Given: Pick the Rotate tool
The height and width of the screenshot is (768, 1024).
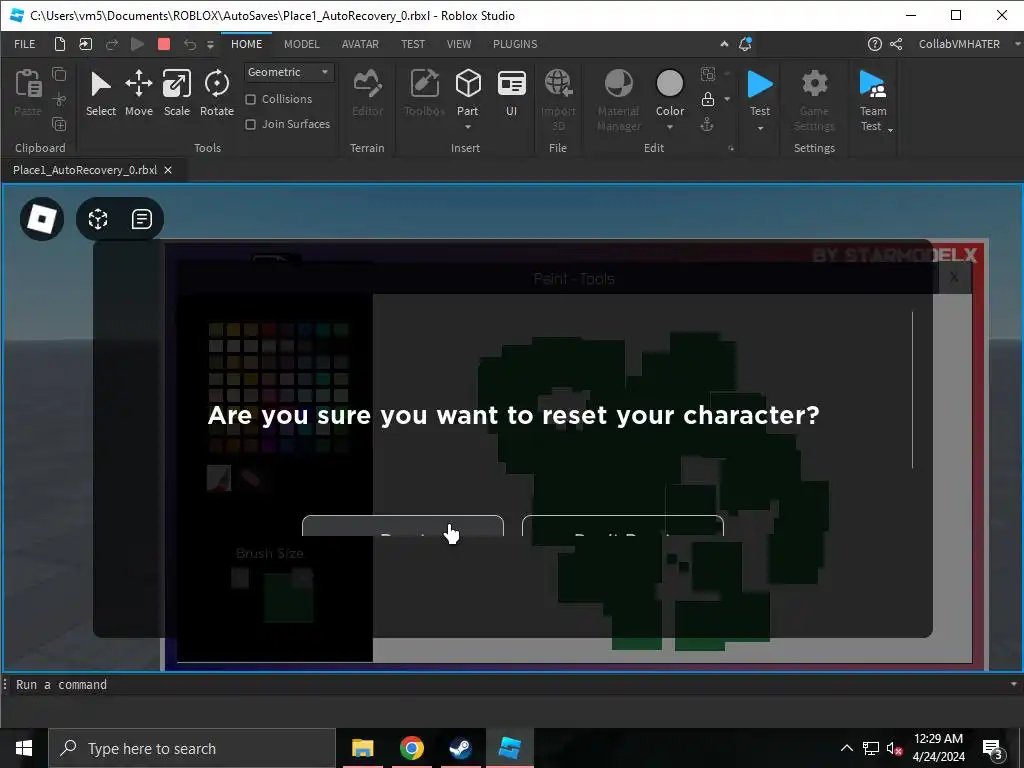Looking at the screenshot, I should [217, 93].
